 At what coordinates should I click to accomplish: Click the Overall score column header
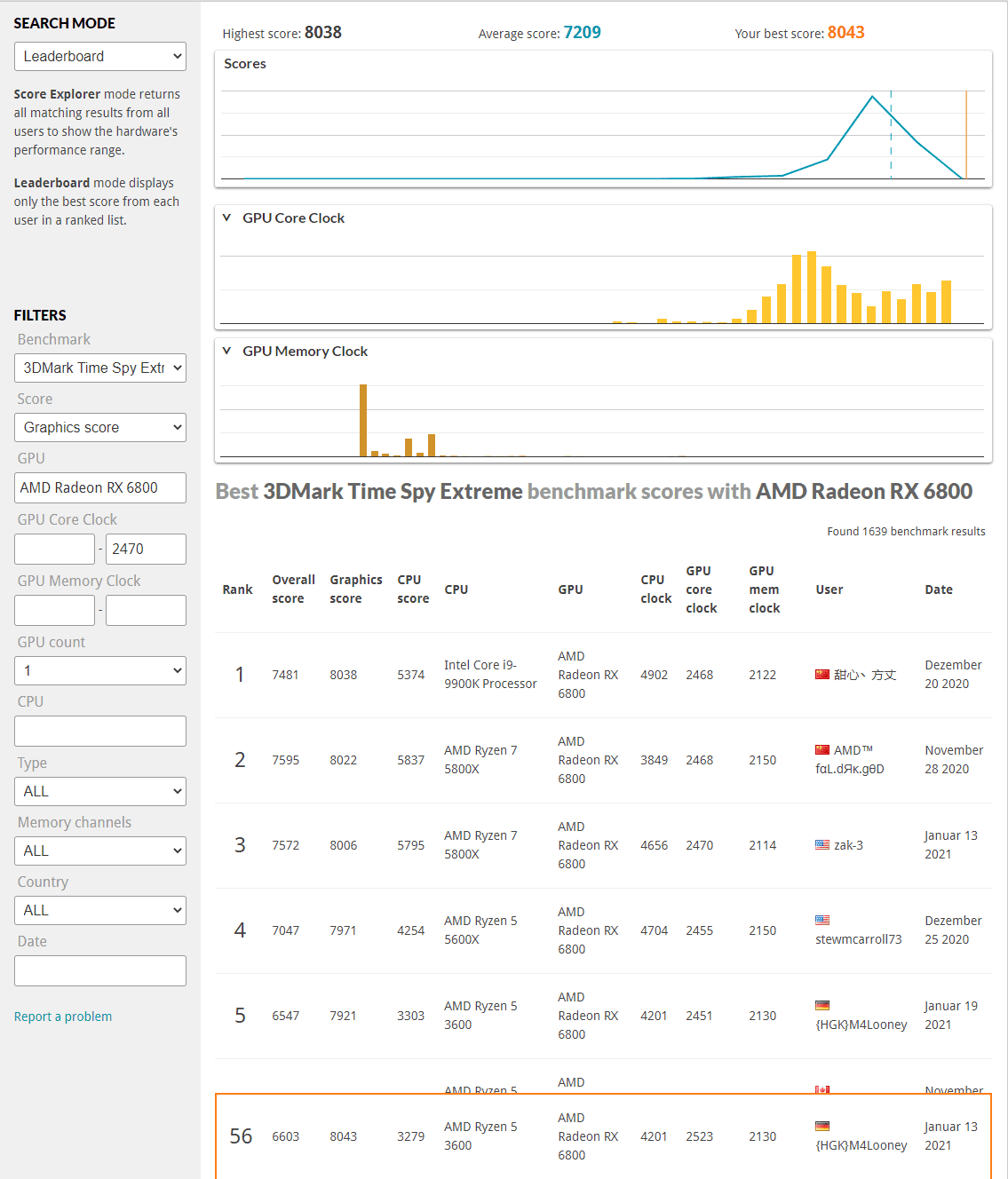pyautogui.click(x=293, y=589)
